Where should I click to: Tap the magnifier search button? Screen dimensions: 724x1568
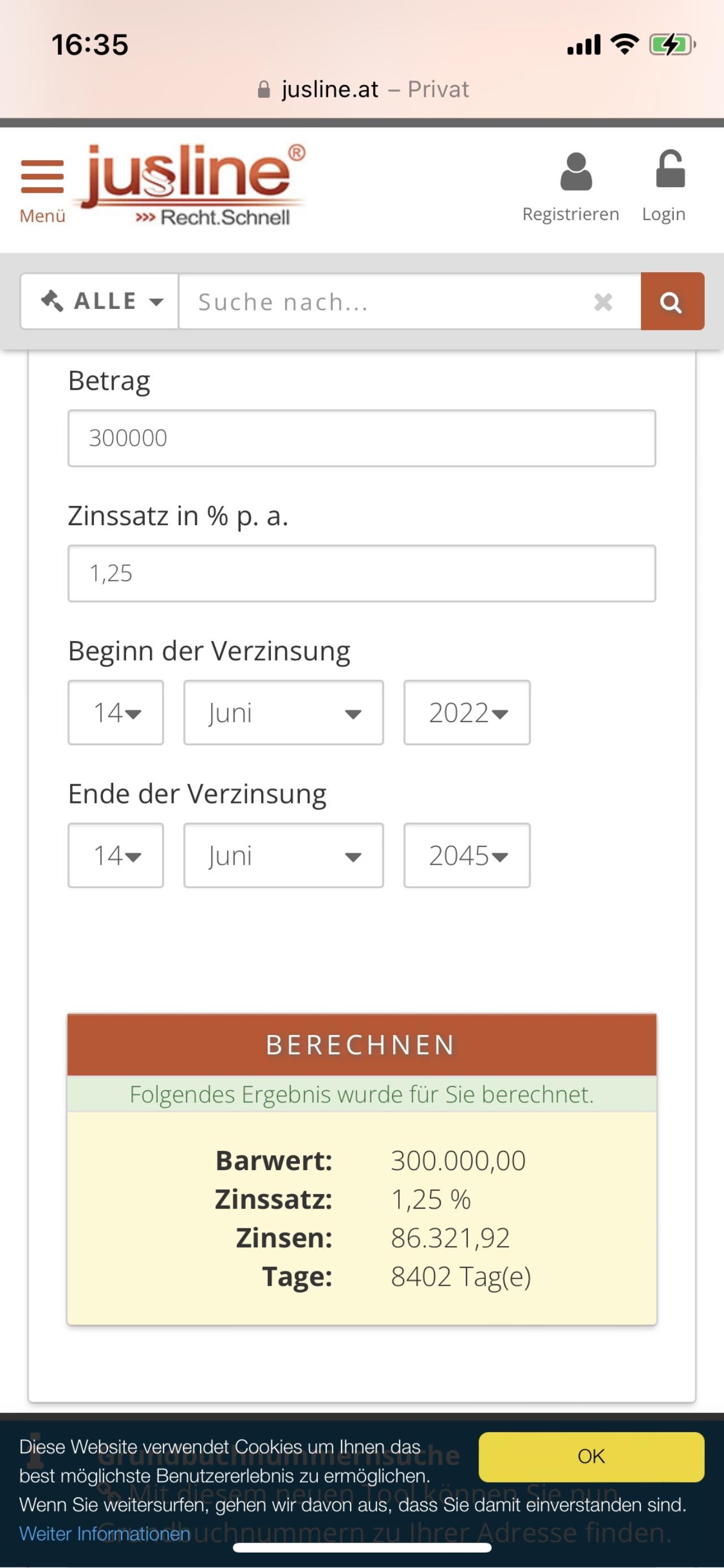coord(673,301)
